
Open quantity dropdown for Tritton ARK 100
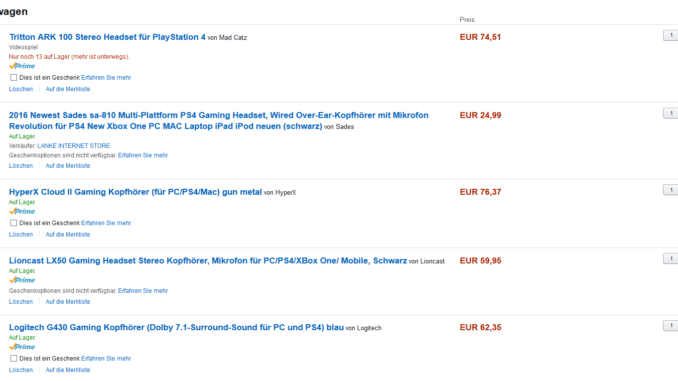click(x=671, y=35)
